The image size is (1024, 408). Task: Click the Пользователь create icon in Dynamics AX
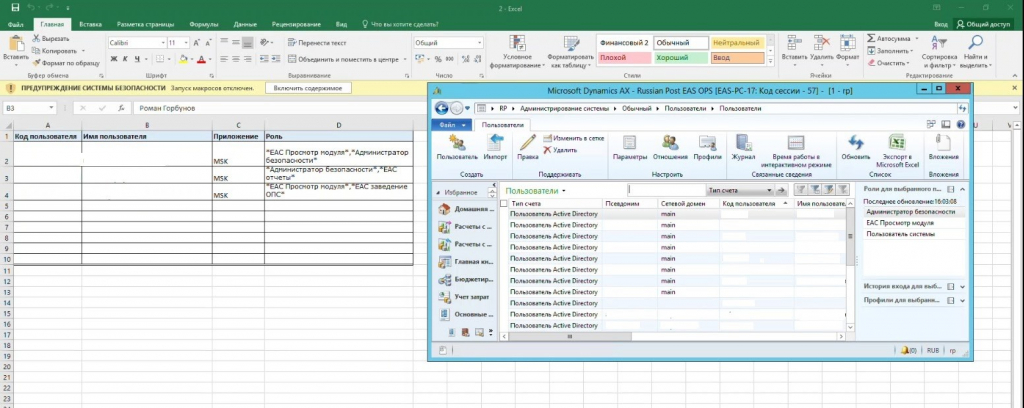pos(457,143)
